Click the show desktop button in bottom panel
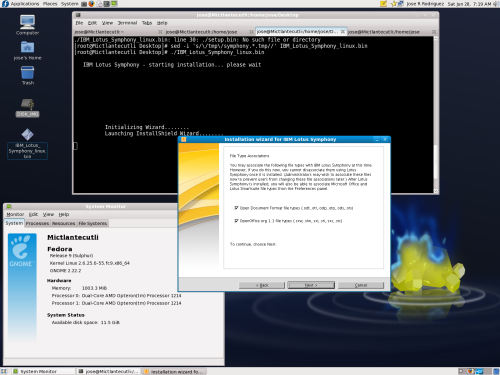 (x=4, y=371)
